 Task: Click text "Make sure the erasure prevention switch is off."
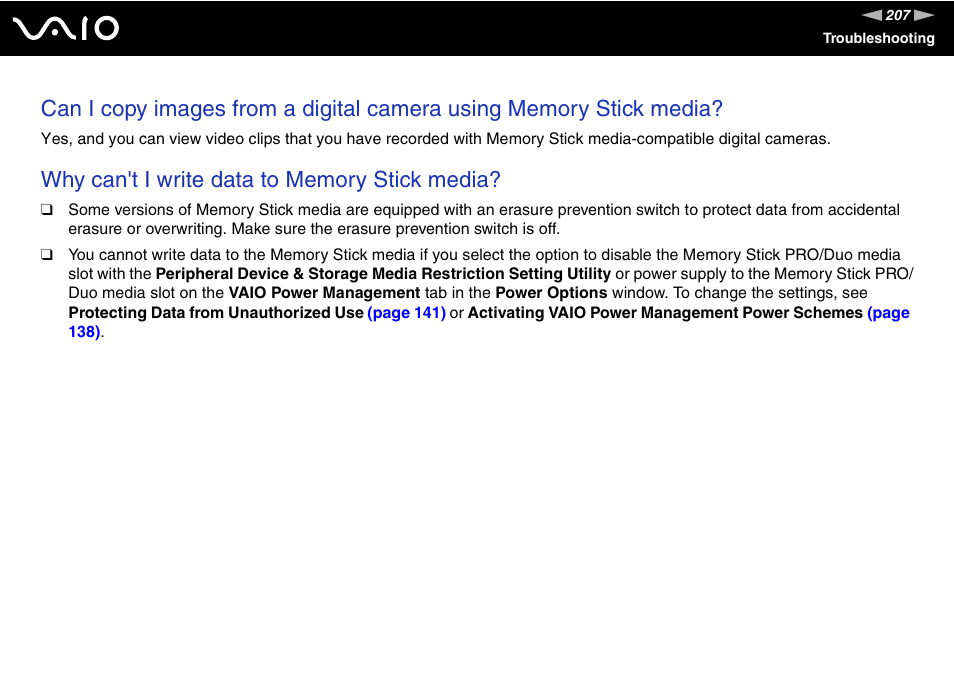point(395,229)
